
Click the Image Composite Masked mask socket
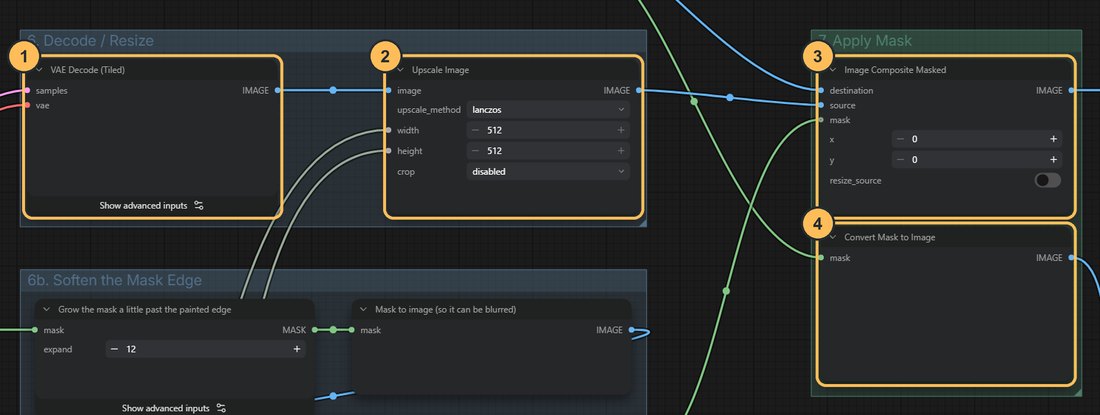point(821,121)
